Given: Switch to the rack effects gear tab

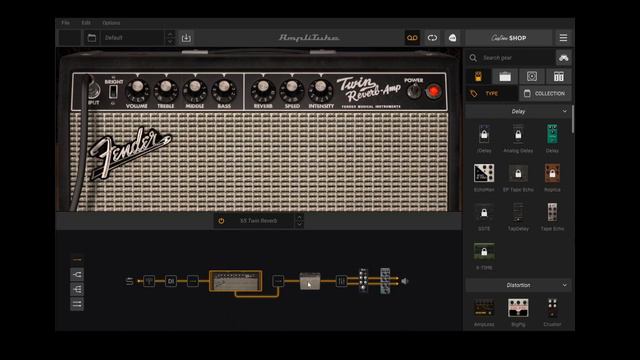Looking at the screenshot, I should click(x=558, y=76).
